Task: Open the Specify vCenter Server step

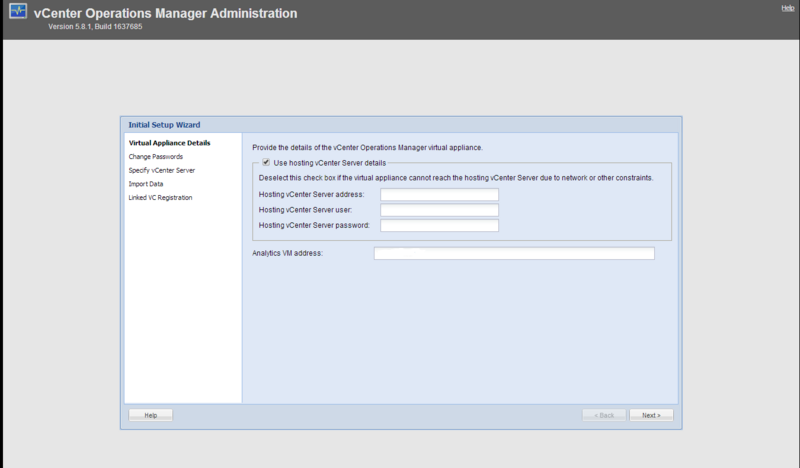Action: pyautogui.click(x=161, y=170)
